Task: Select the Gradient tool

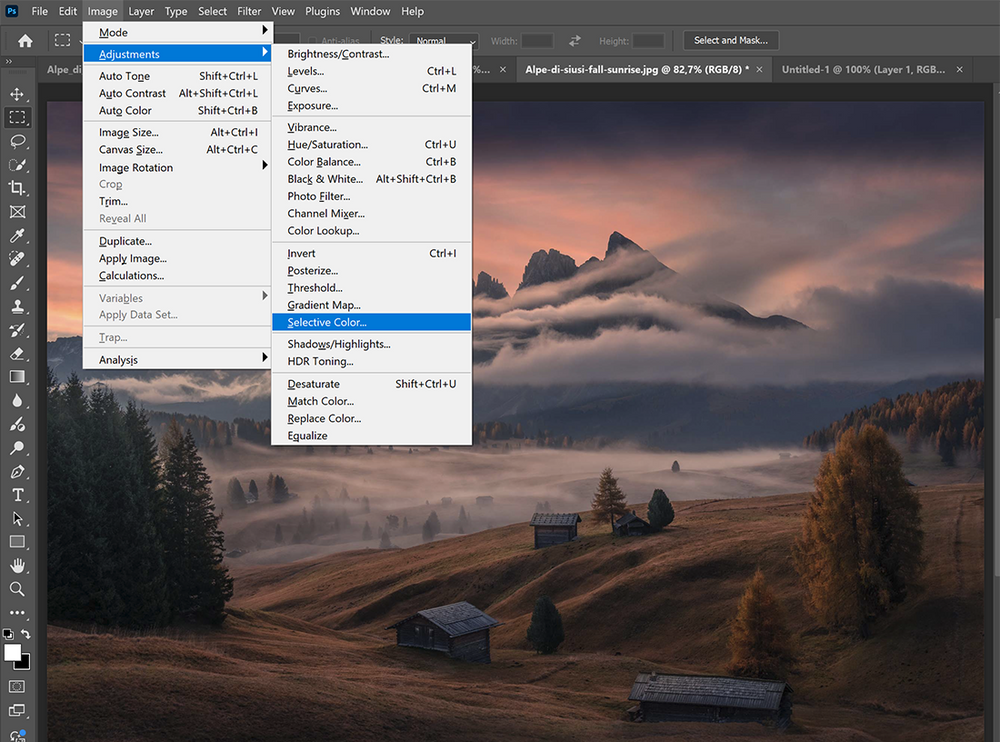Action: pyautogui.click(x=17, y=377)
